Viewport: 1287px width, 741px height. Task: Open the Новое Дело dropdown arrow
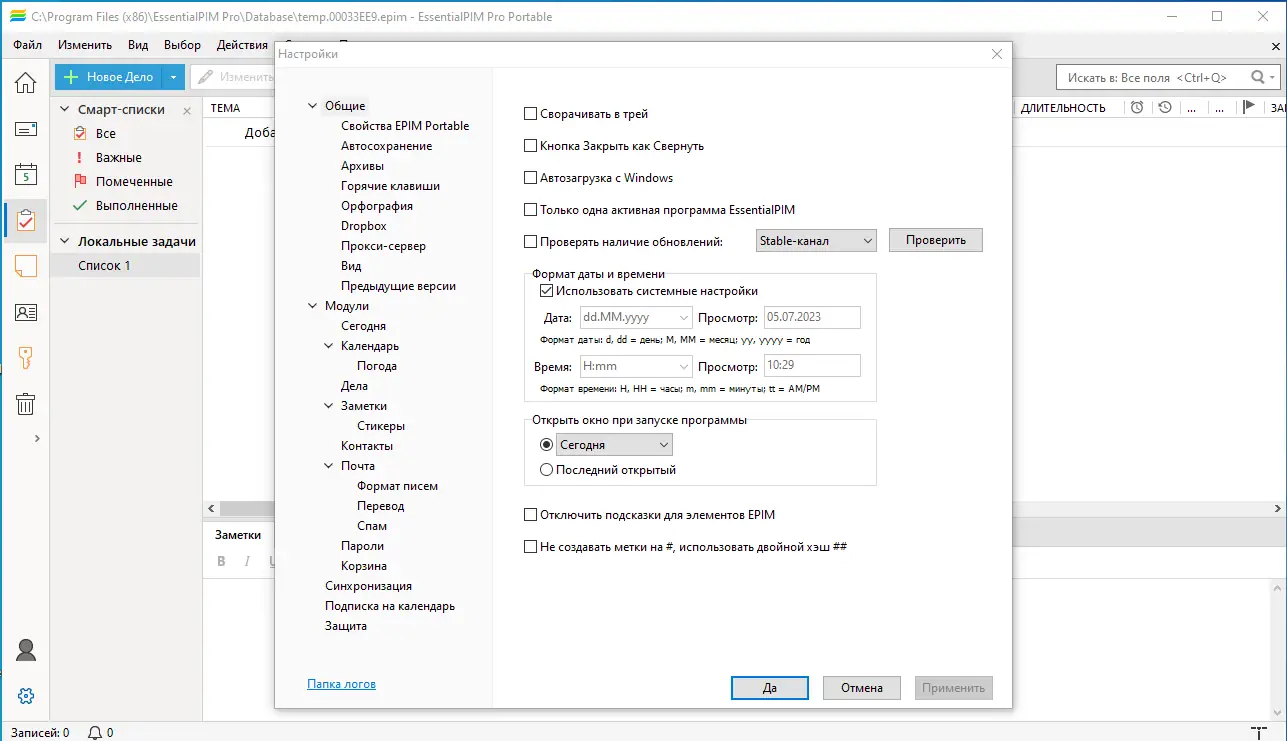[x=173, y=77]
